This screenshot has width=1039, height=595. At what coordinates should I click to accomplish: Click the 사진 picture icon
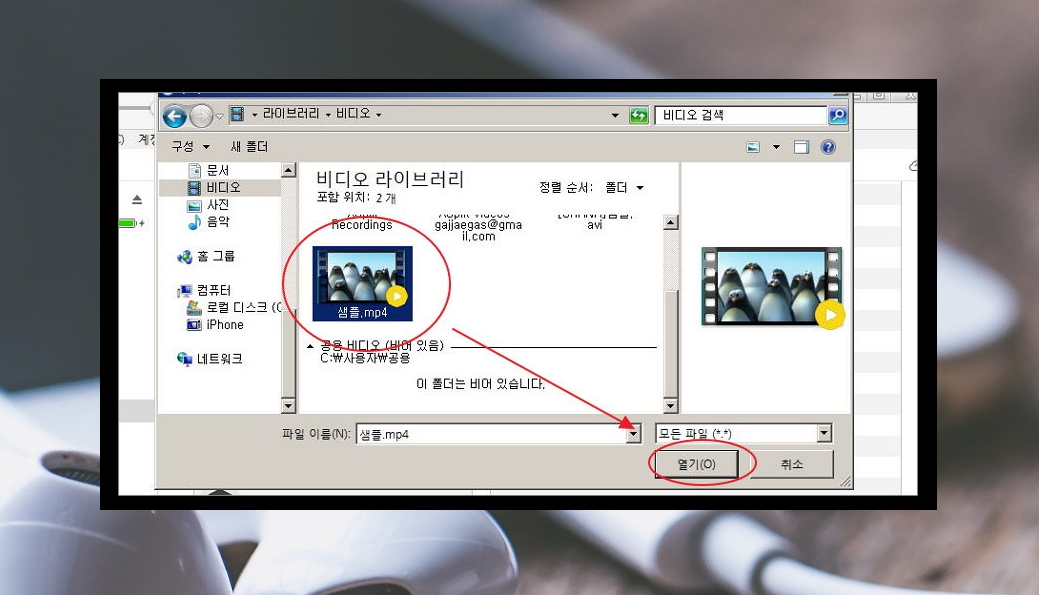[195, 205]
